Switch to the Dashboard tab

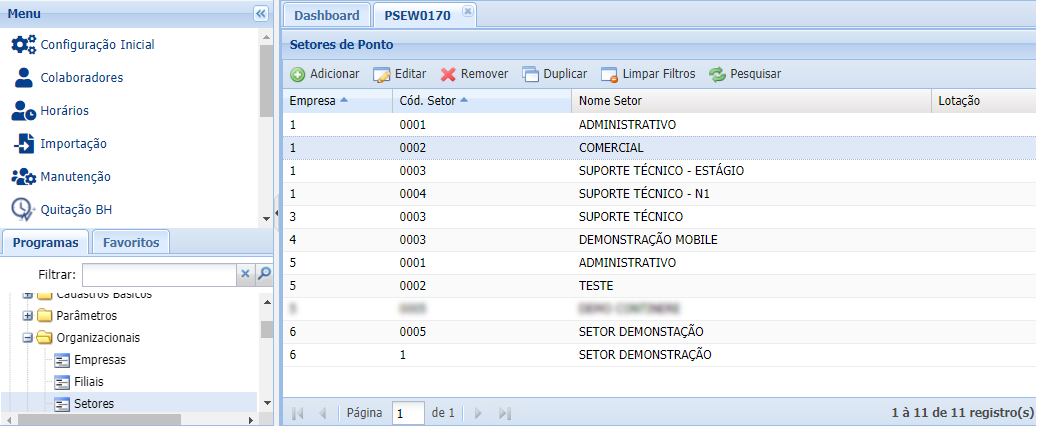pyautogui.click(x=326, y=15)
